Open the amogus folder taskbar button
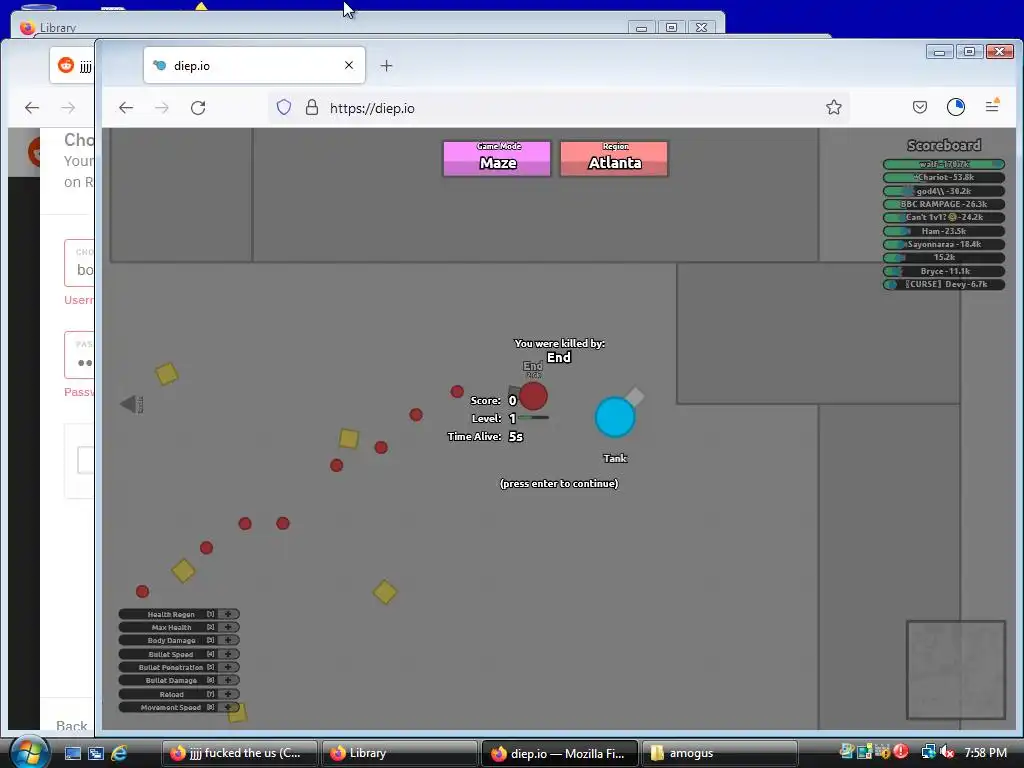Image resolution: width=1024 pixels, height=768 pixels. [x=720, y=753]
